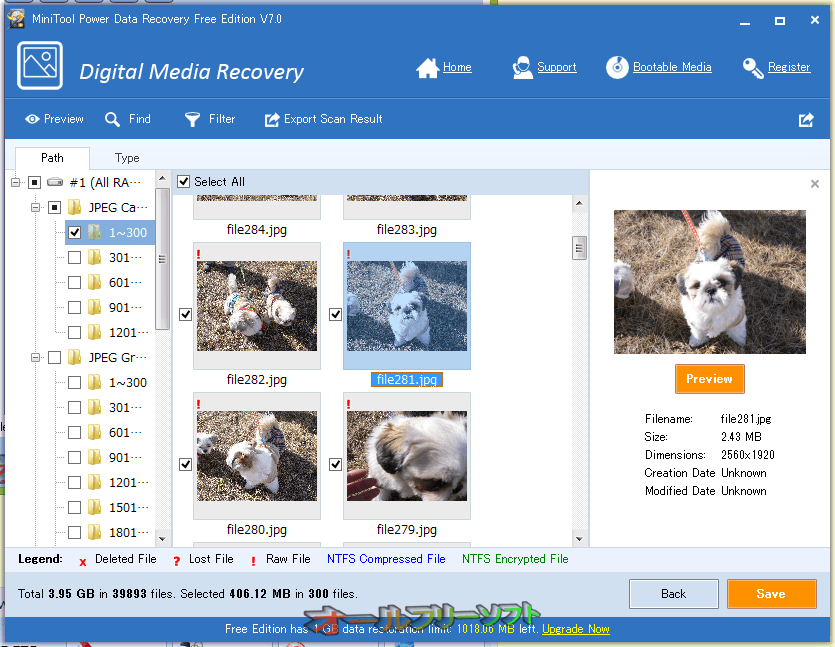Collapse the JPEG Ca… tree node
Viewport: 835px width, 647px height.
pyautogui.click(x=36, y=208)
